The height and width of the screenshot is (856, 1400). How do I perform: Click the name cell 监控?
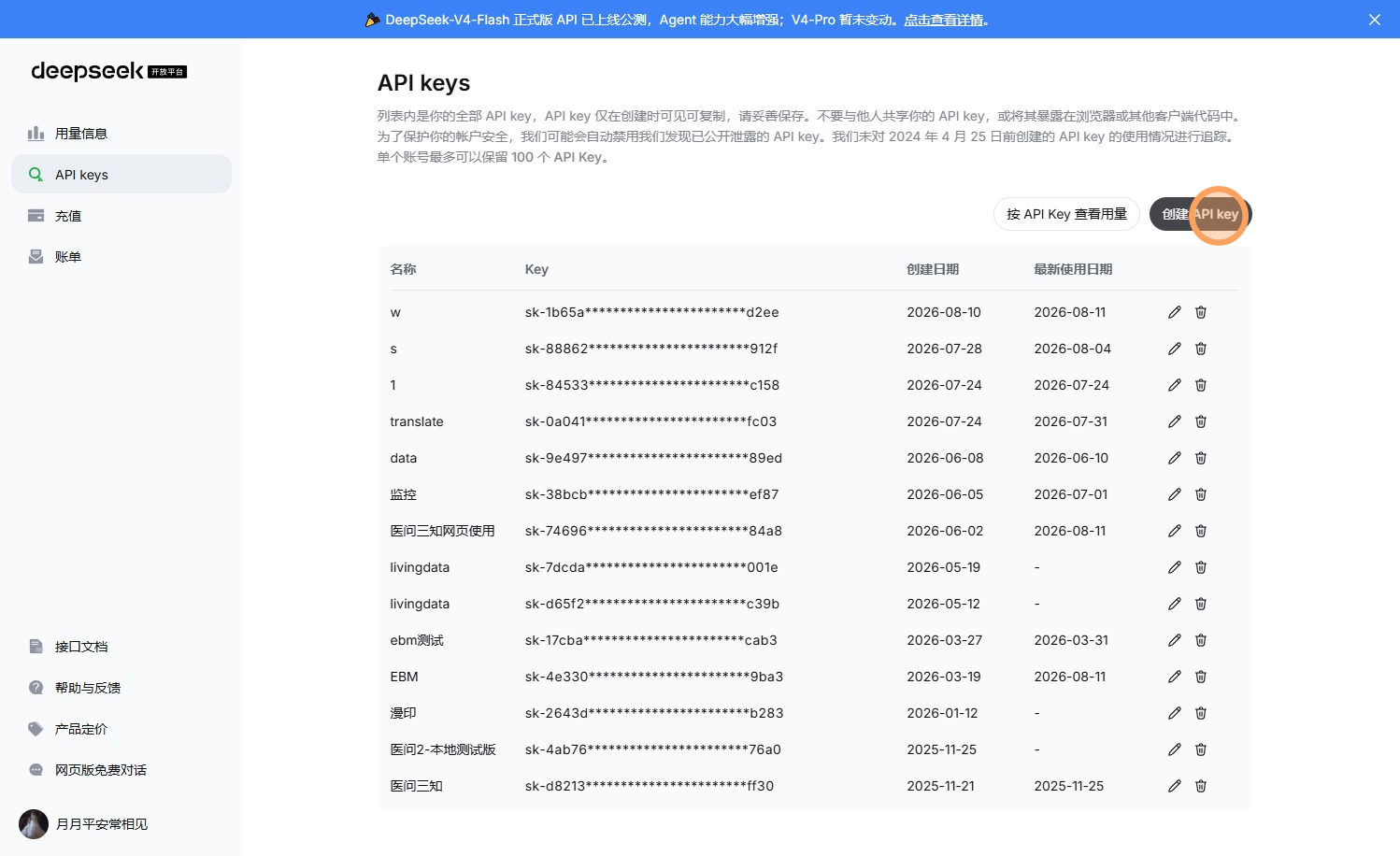(404, 494)
